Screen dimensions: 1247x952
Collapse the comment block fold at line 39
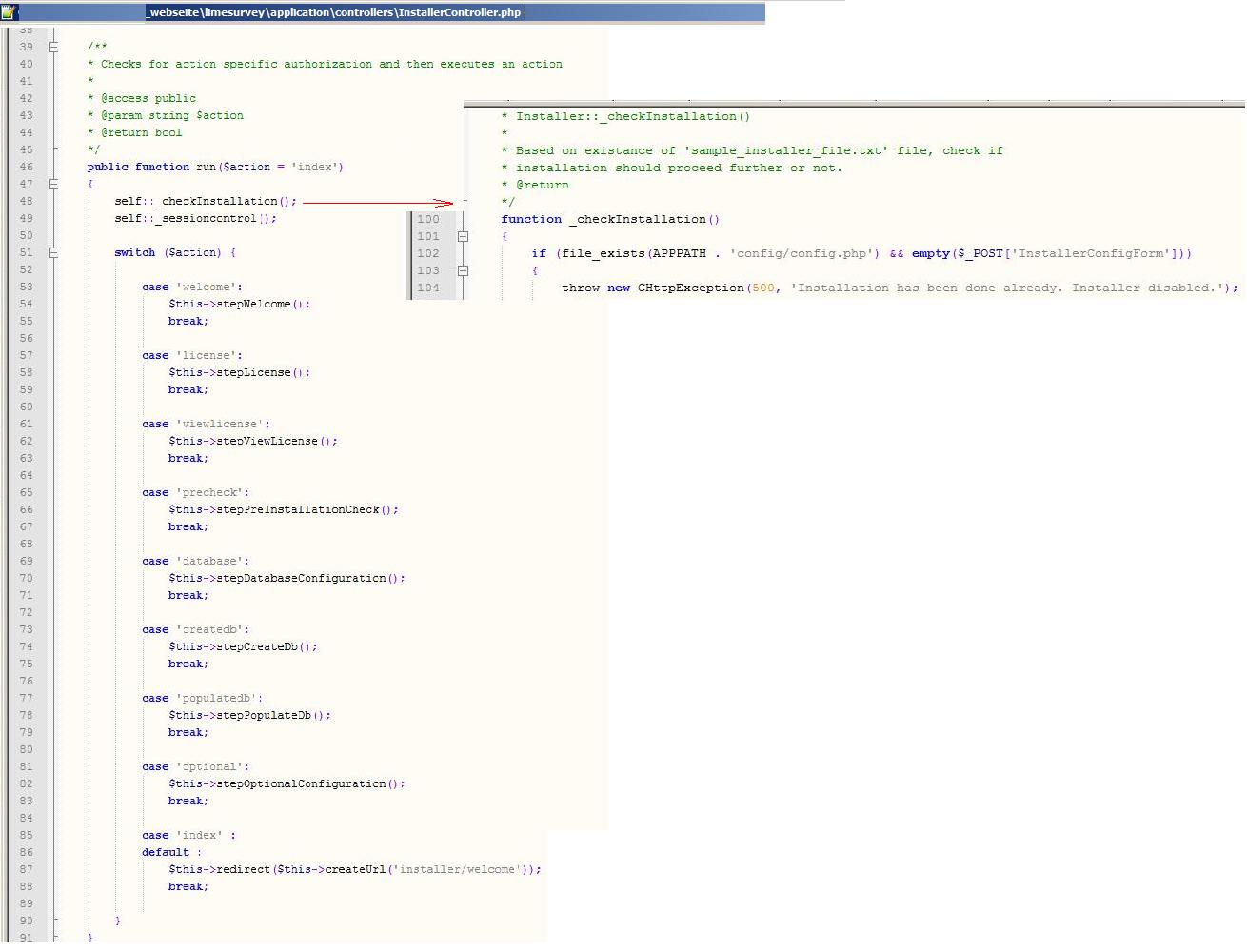(54, 47)
